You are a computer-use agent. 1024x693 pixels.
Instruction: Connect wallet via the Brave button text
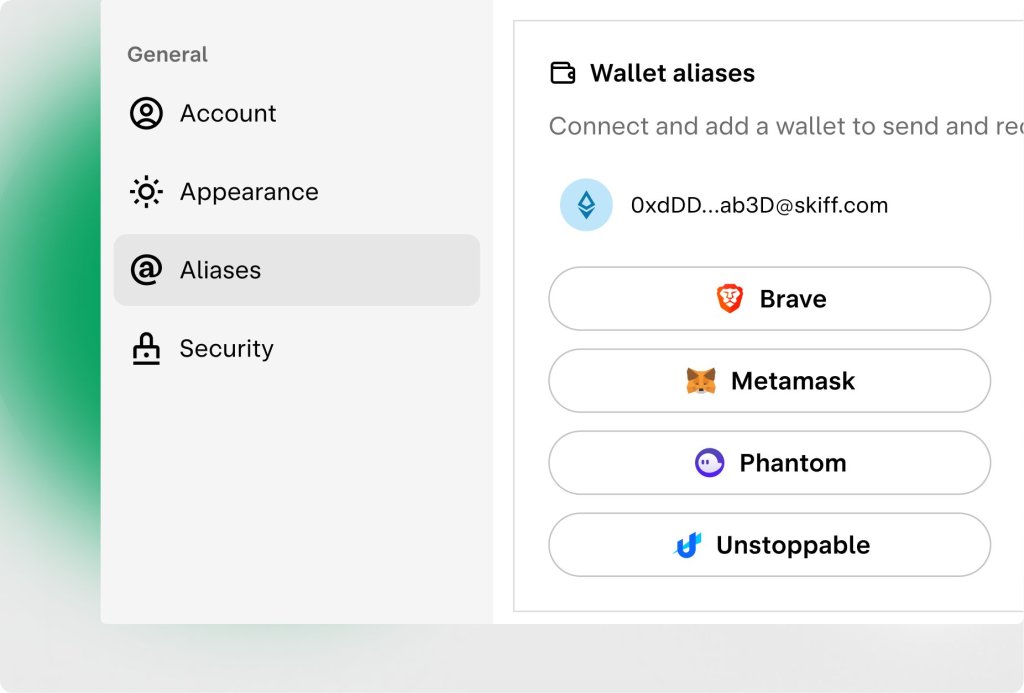[x=793, y=299]
